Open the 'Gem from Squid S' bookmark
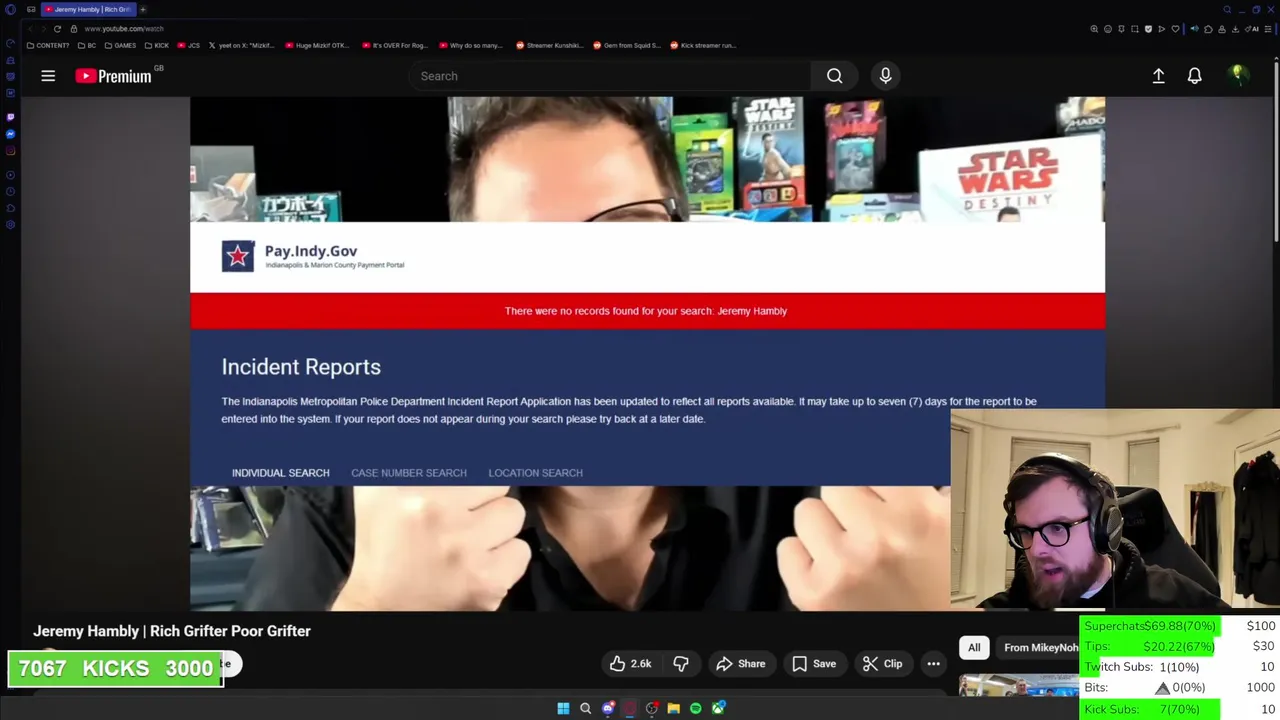Viewport: 1280px width, 720px height. click(x=626, y=45)
